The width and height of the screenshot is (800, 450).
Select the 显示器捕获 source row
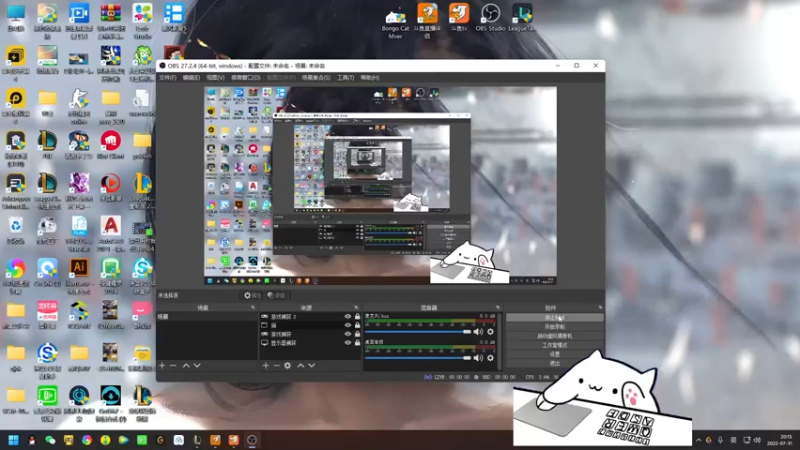click(x=310, y=343)
